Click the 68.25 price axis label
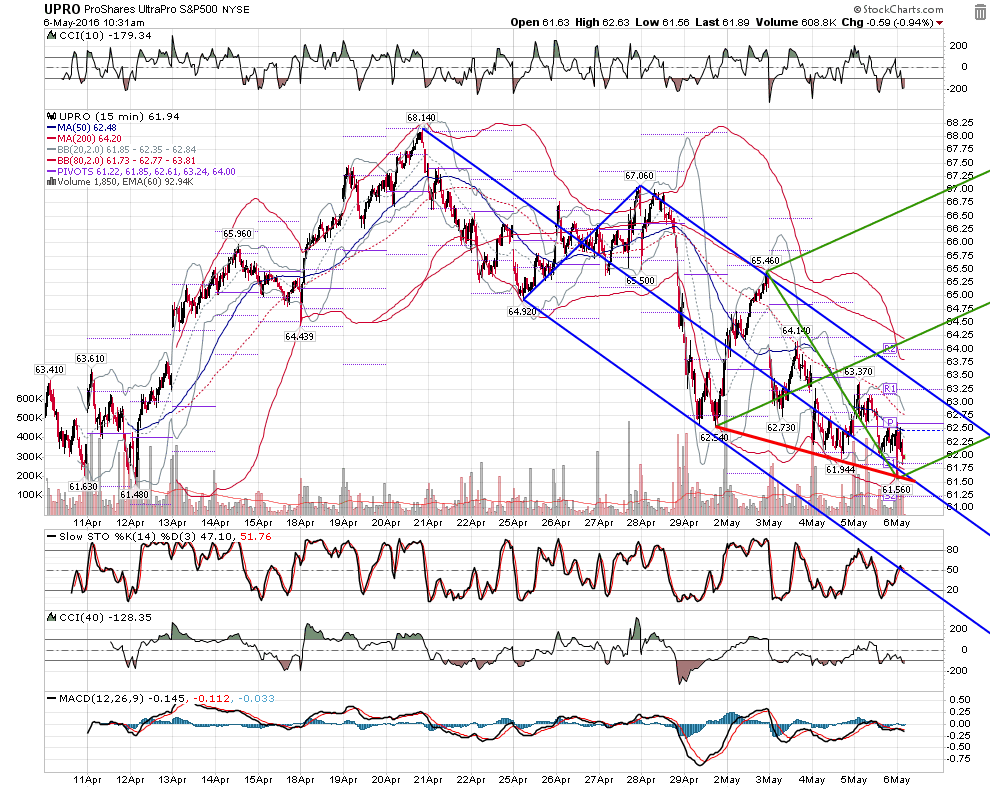This screenshot has width=990, height=787. coord(960,123)
